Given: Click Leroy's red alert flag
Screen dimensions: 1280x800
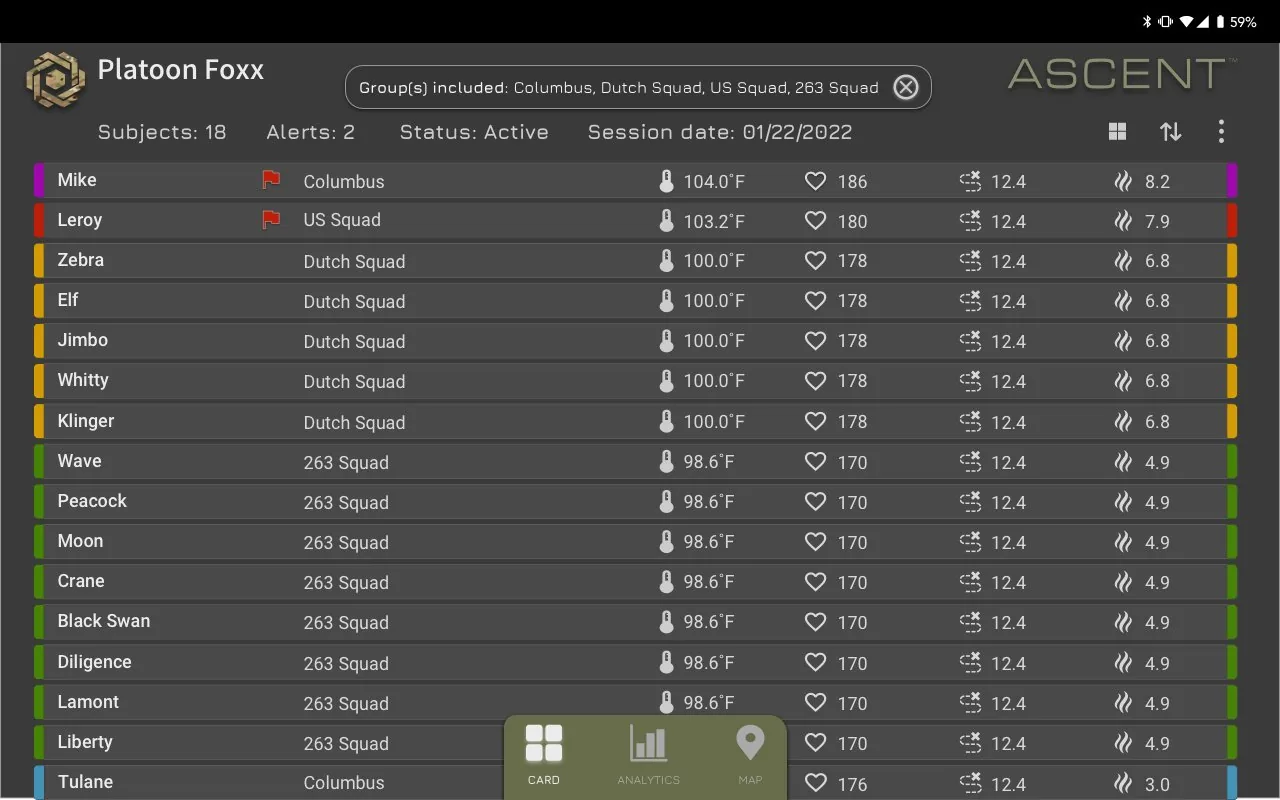Looking at the screenshot, I should click(x=271, y=220).
